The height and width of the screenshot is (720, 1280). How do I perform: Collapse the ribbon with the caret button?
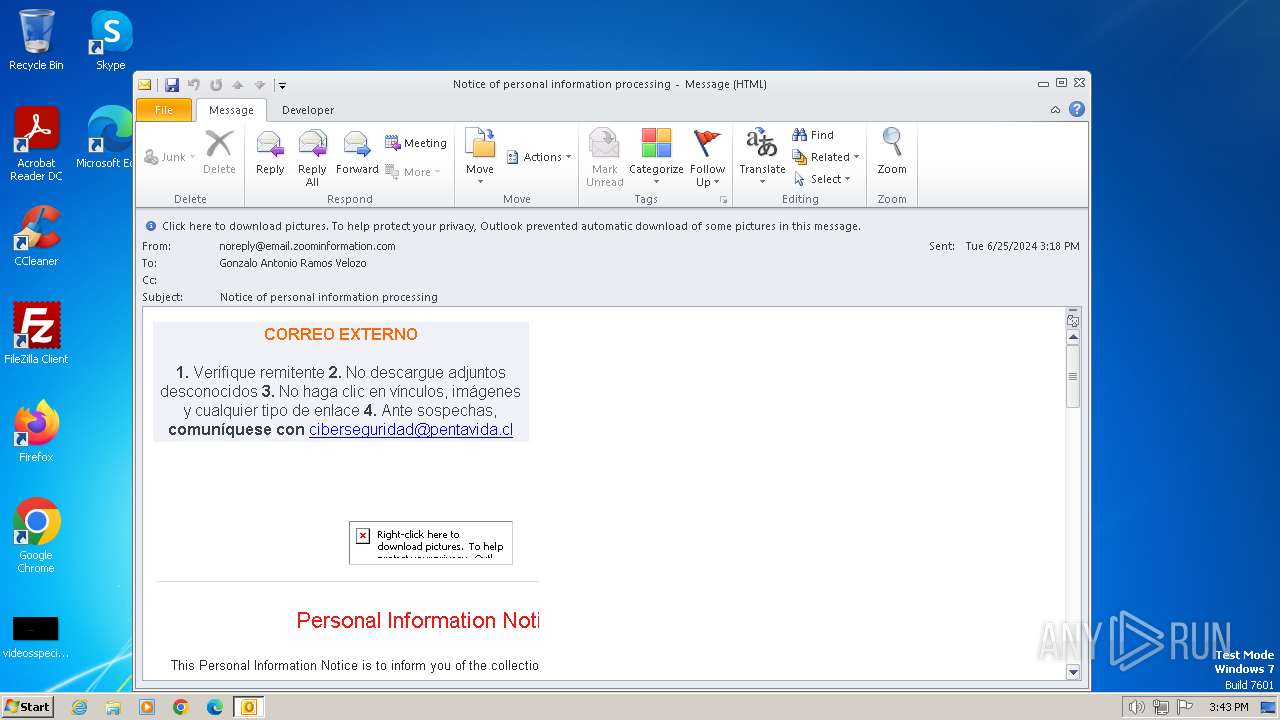1055,110
